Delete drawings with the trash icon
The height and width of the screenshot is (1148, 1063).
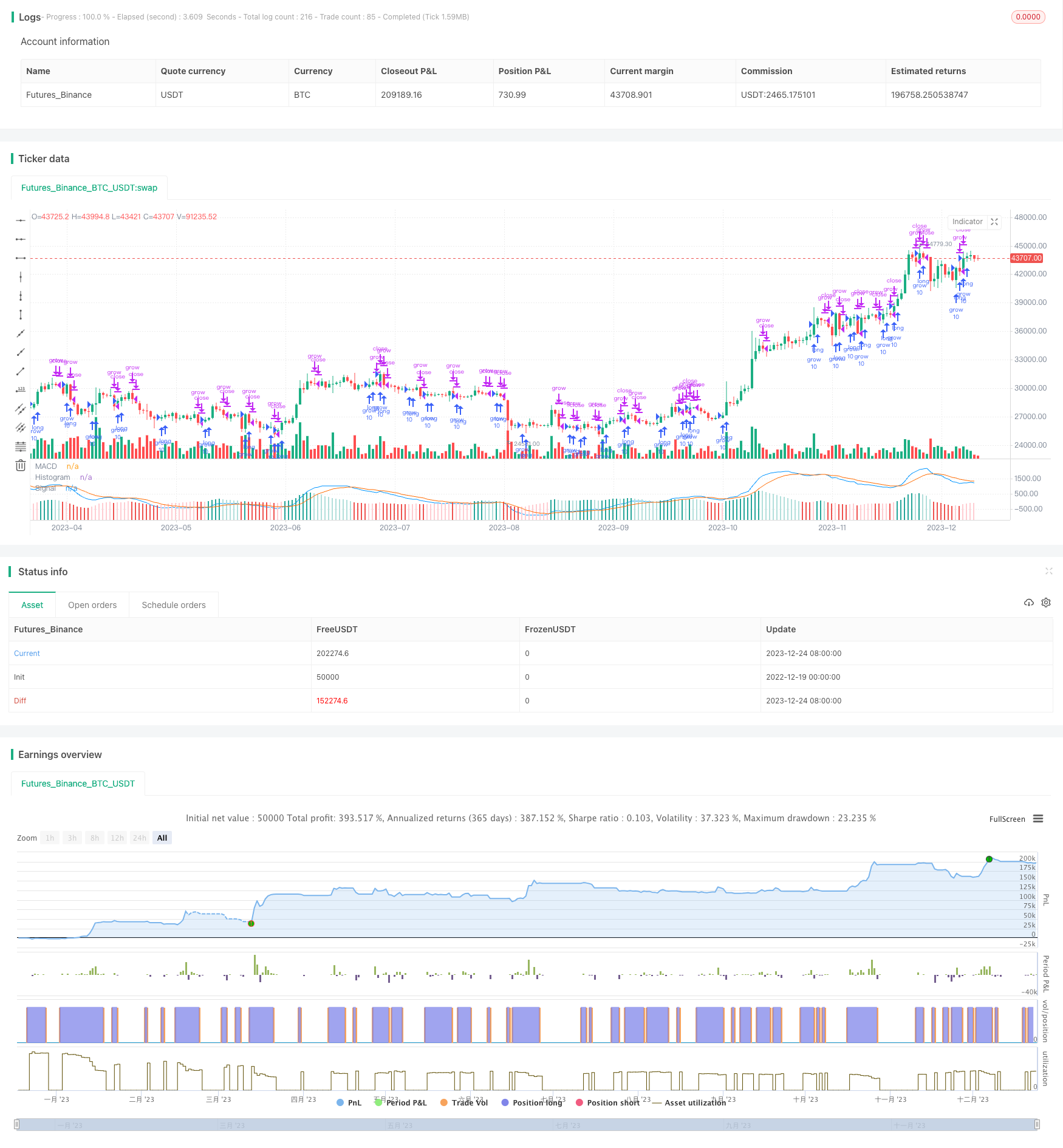(x=21, y=466)
